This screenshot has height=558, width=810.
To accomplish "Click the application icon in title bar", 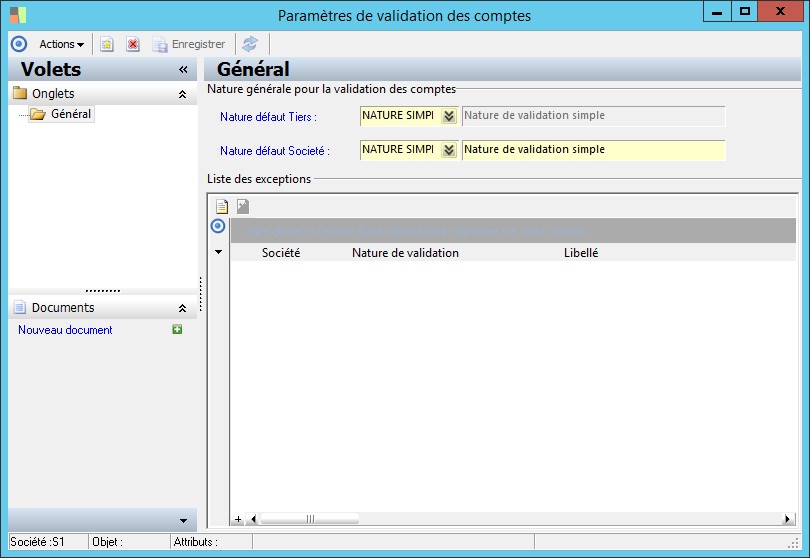I will [x=18, y=15].
